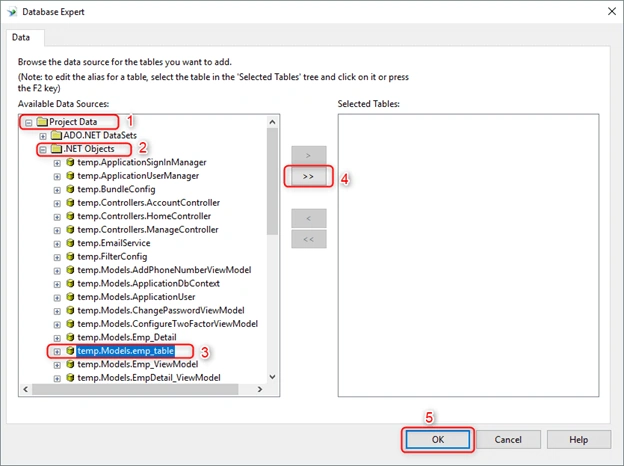Click the ADO.NET DataSets folder icon
Viewport: 624px width, 466px height.
pyautogui.click(x=57, y=135)
